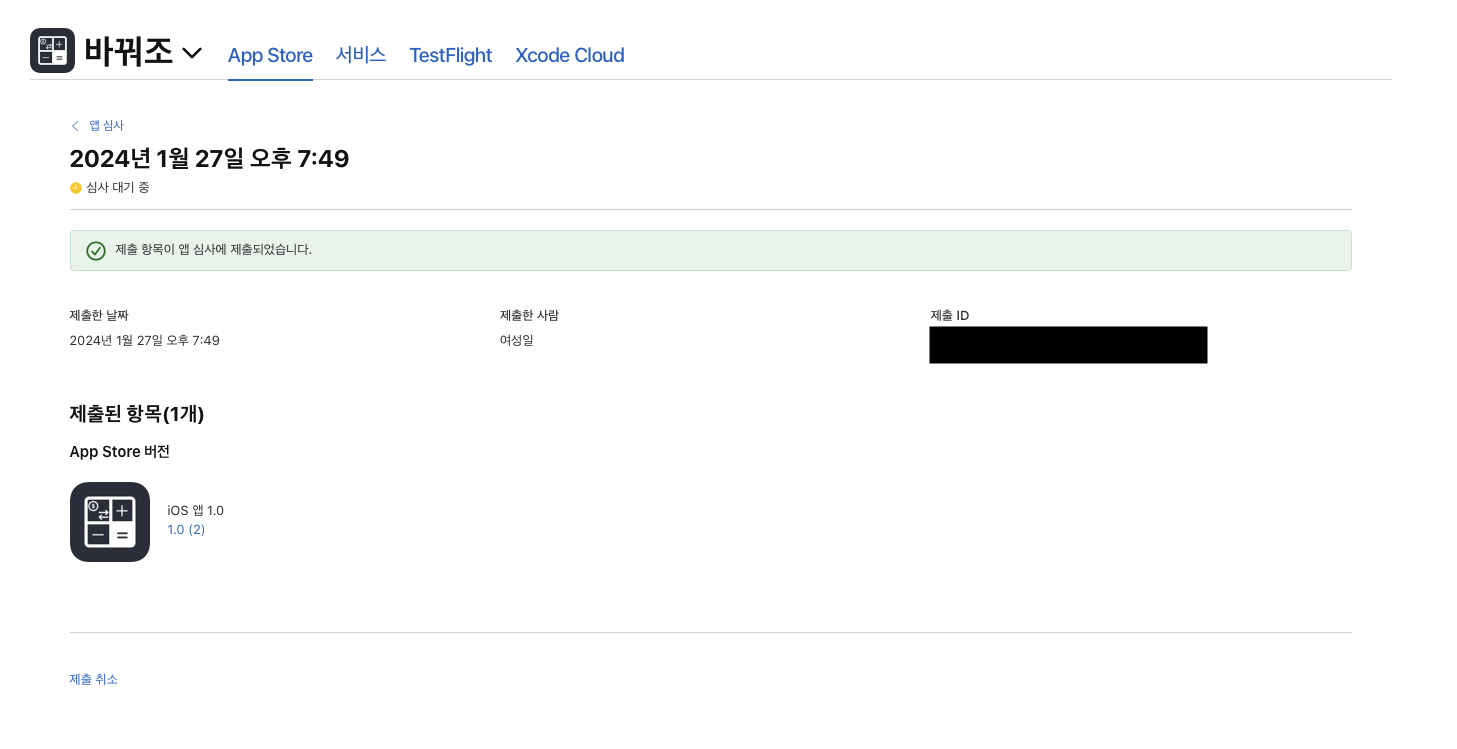1457x749 pixels.
Task: Click submitter name 여성일
Action: coord(517,341)
